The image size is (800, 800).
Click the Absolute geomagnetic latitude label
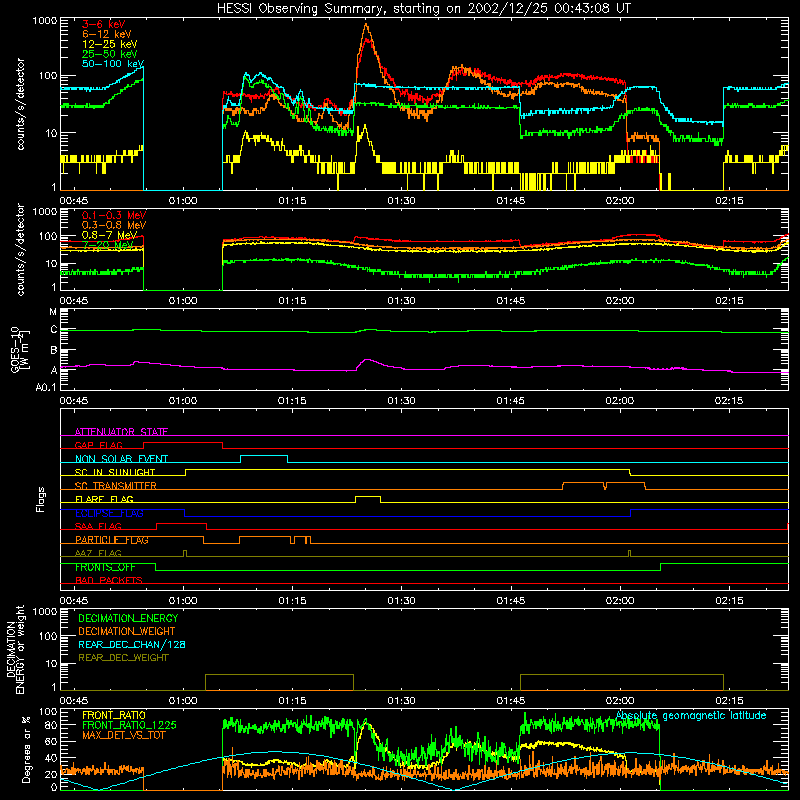(x=691, y=715)
